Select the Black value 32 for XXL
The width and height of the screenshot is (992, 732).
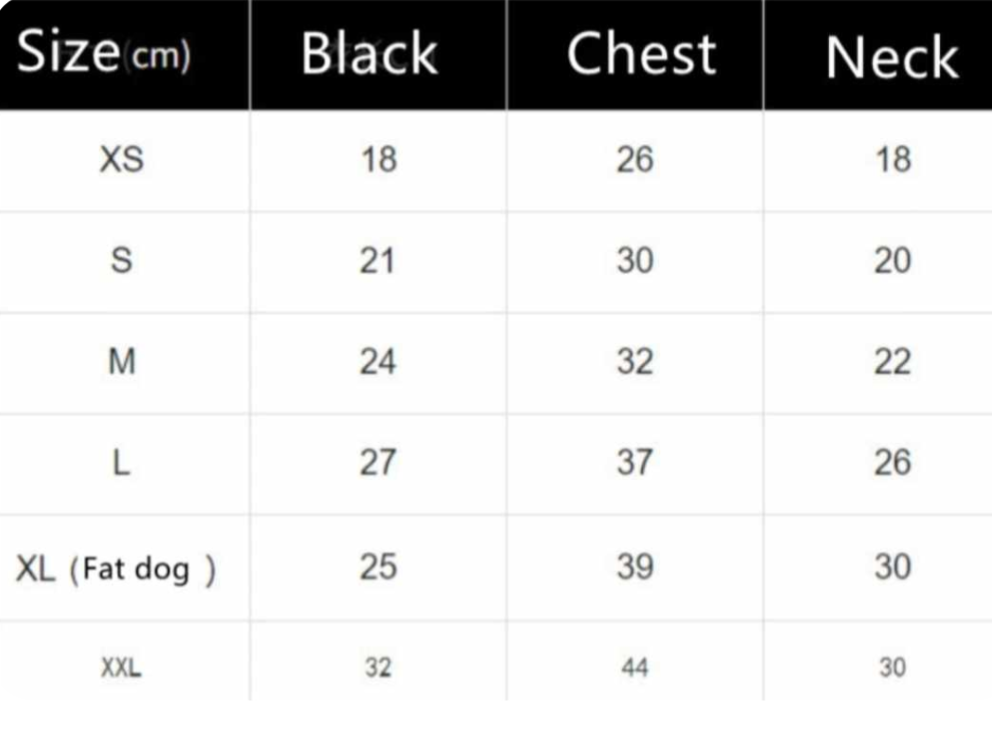pyautogui.click(x=378, y=667)
